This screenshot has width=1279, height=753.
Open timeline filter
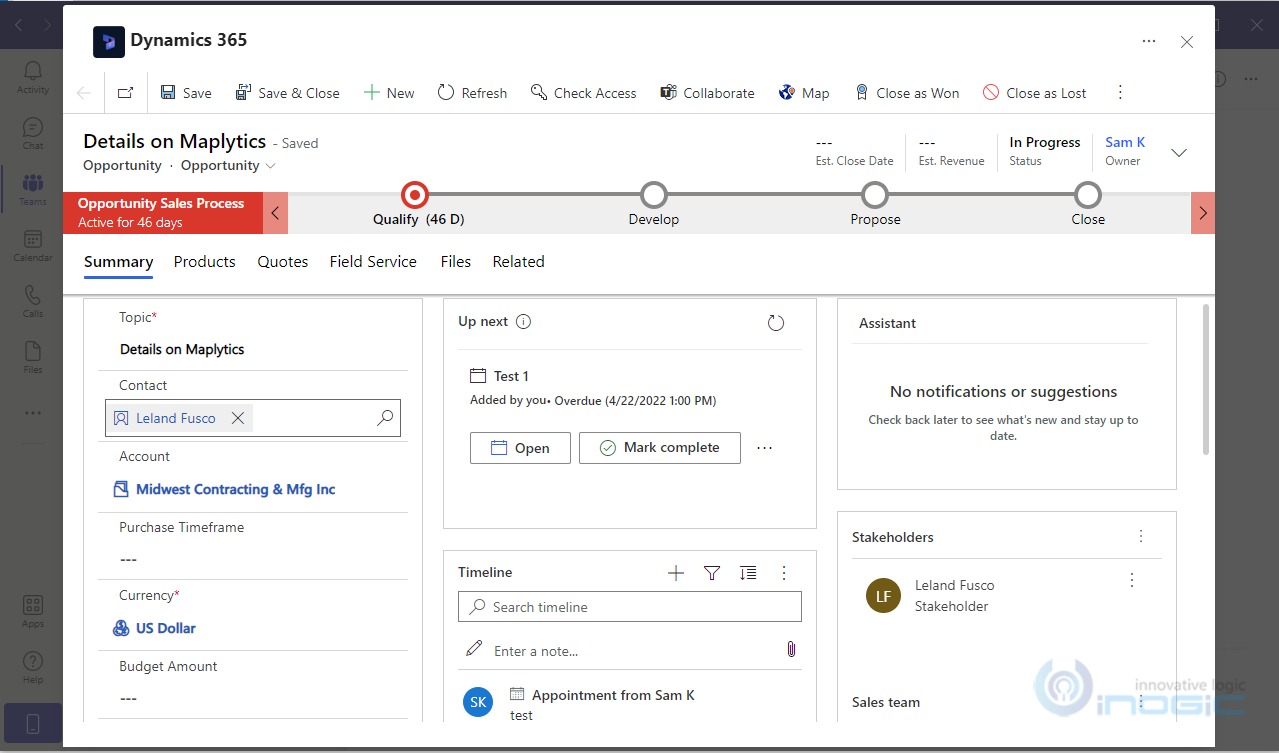[x=712, y=573]
